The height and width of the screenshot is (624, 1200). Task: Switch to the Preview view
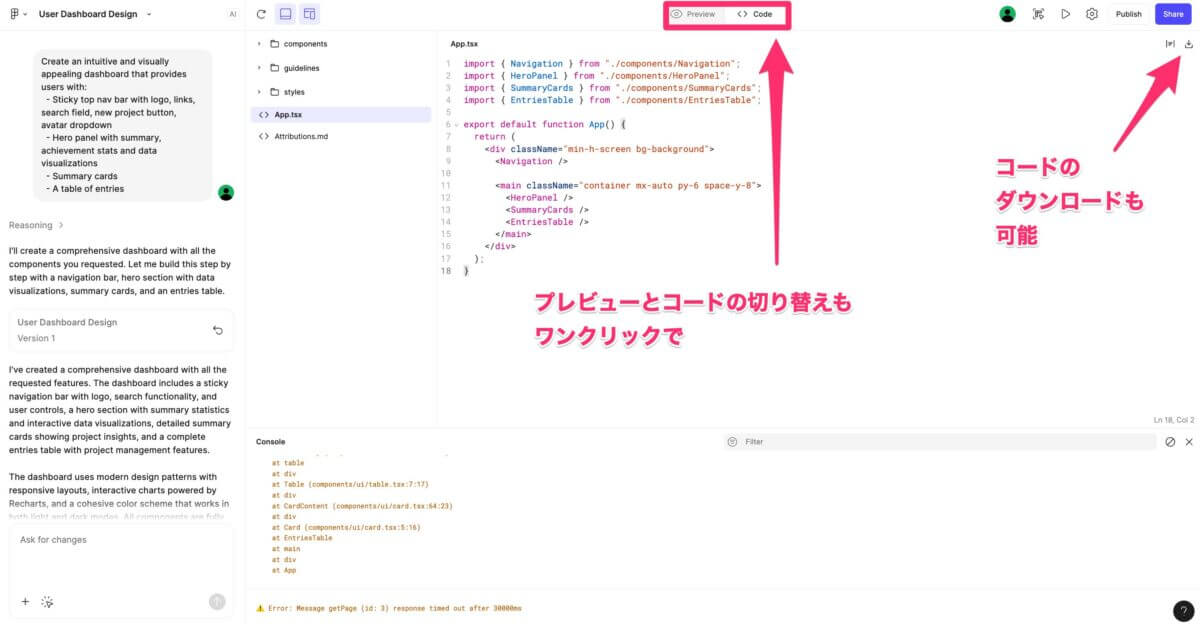coord(693,14)
